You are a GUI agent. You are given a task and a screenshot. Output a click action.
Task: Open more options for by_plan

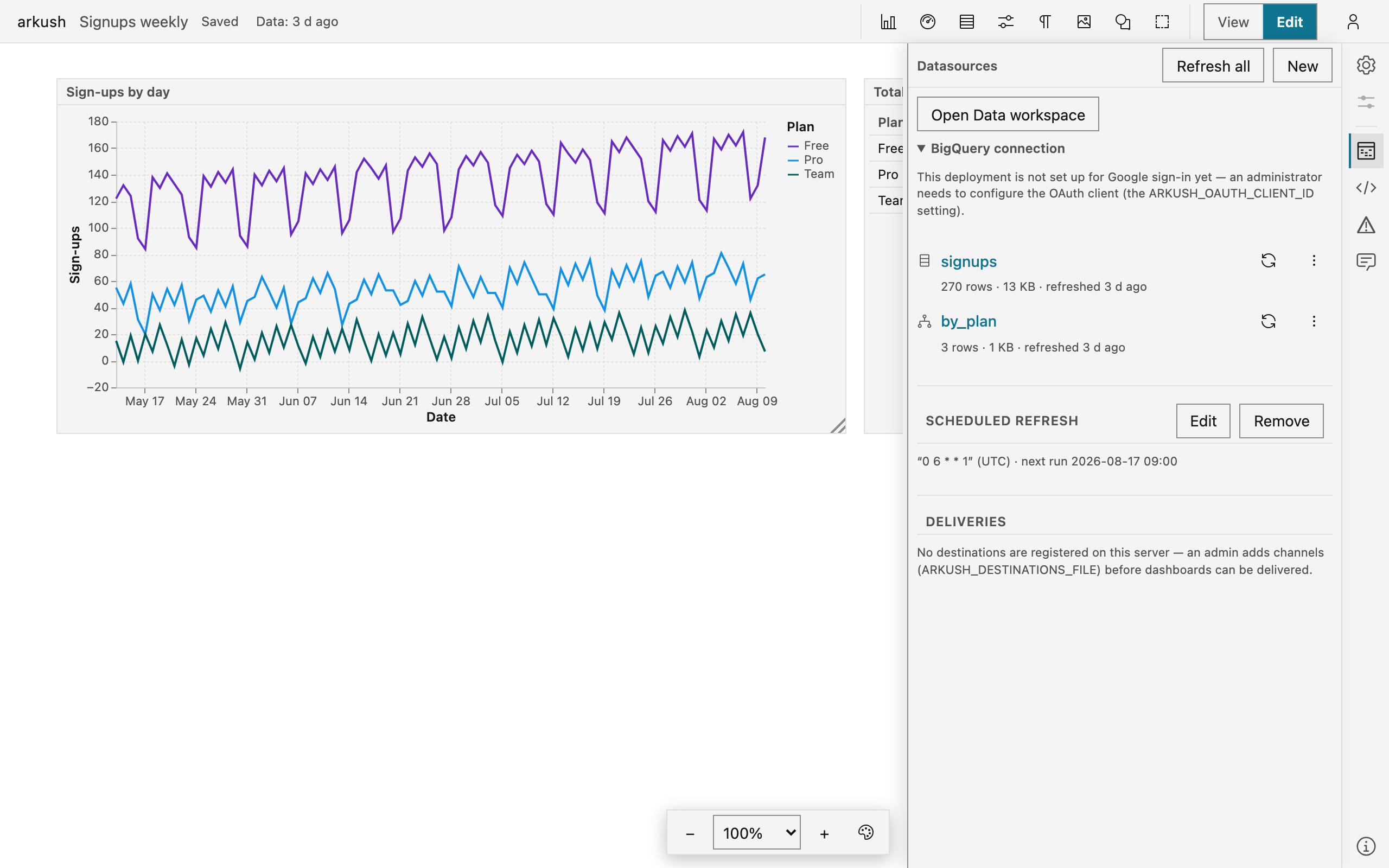[1314, 321]
